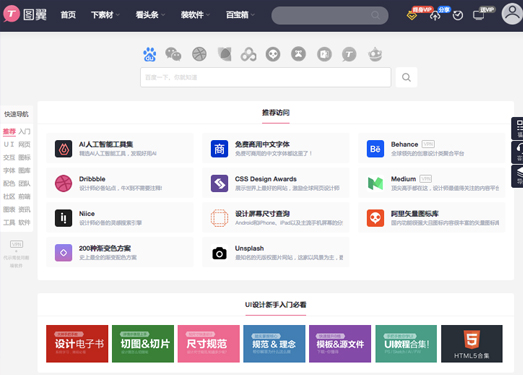The height and width of the screenshot is (375, 523).
Task: Open the purple 模板&源文件 thumbnail
Action: tap(340, 344)
